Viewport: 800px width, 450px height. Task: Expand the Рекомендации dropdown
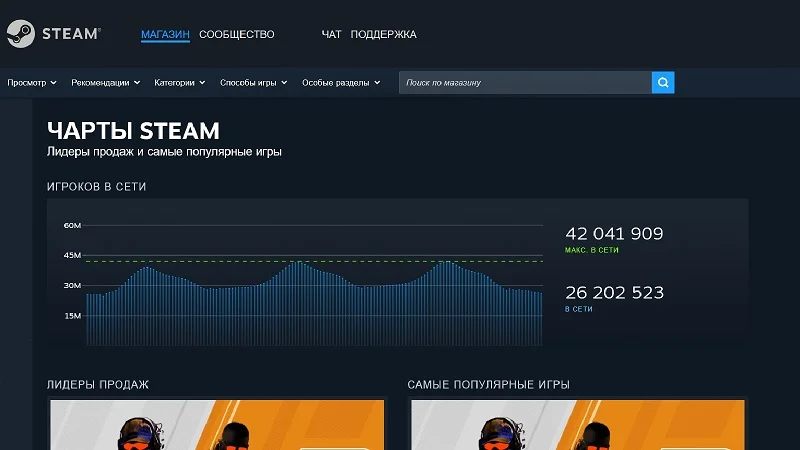(x=105, y=83)
